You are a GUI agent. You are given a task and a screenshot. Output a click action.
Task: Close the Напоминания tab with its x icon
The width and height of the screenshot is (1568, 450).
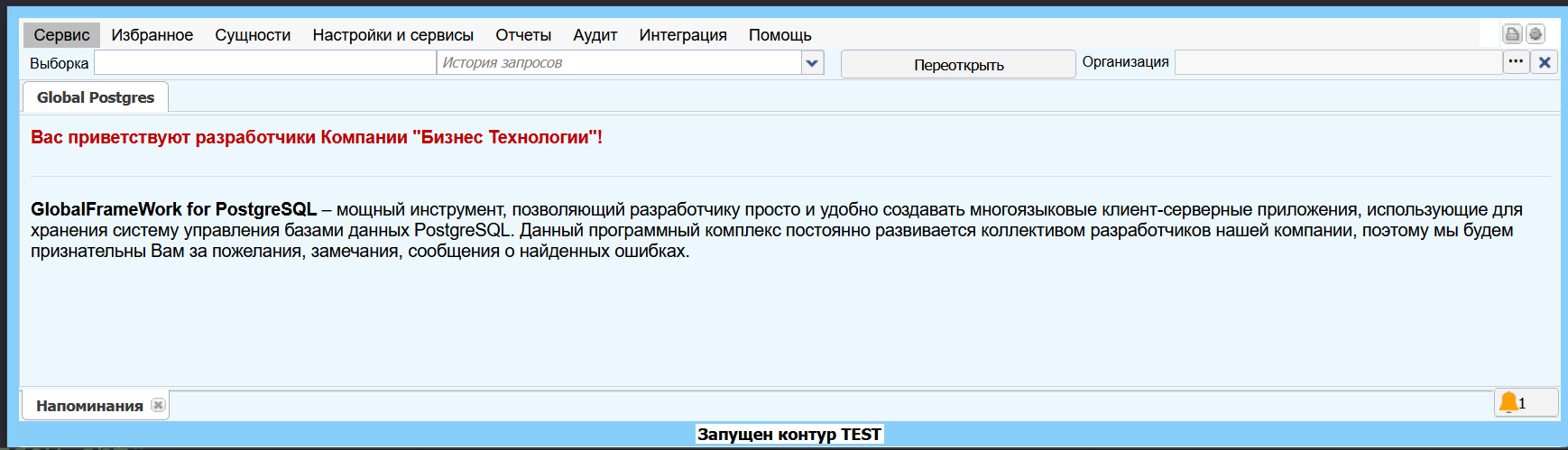point(158,406)
